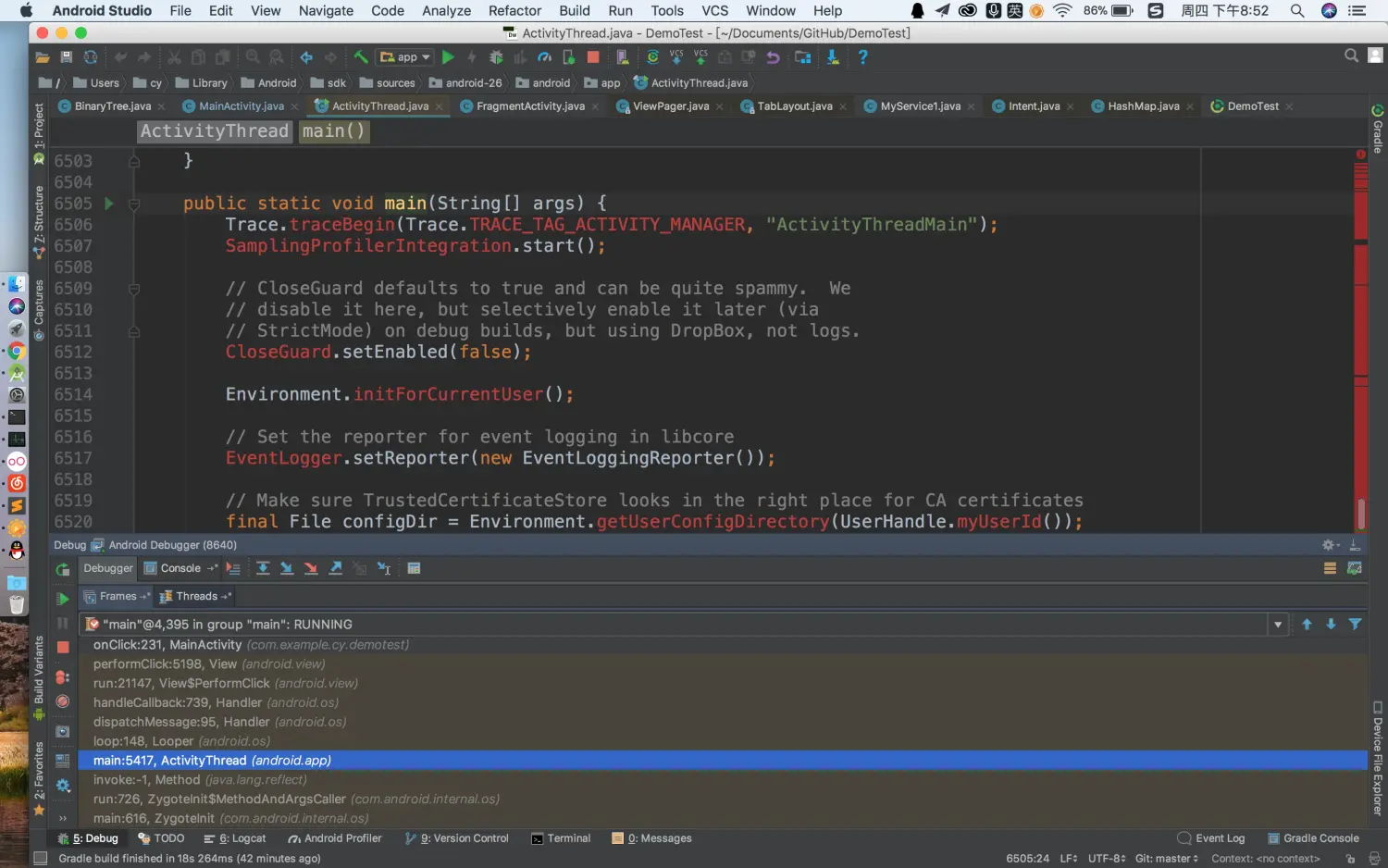Viewport: 1388px width, 868px height.
Task: Click the Android Profiler gauge toolbar icon
Action: [x=545, y=57]
